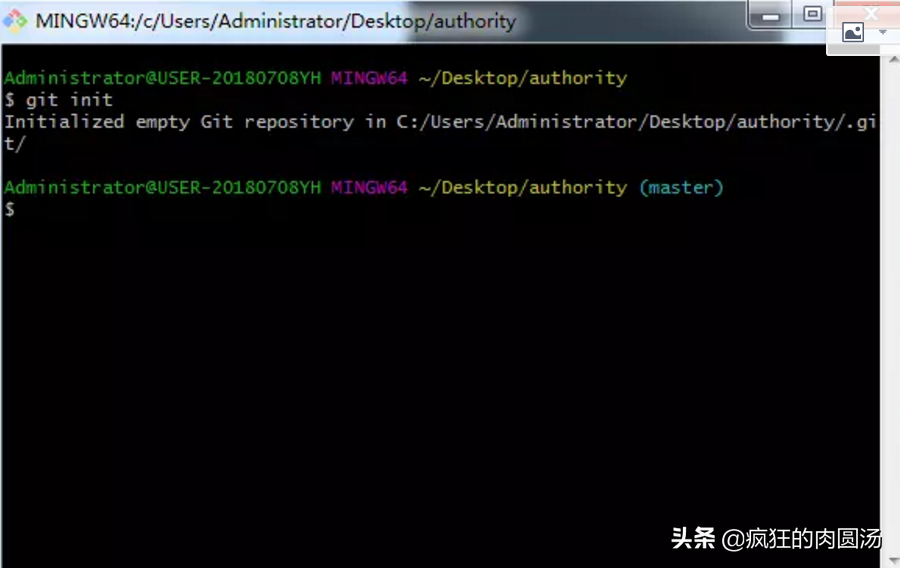The image size is (900, 568).
Task: Click the window title path text
Action: pos(276,21)
